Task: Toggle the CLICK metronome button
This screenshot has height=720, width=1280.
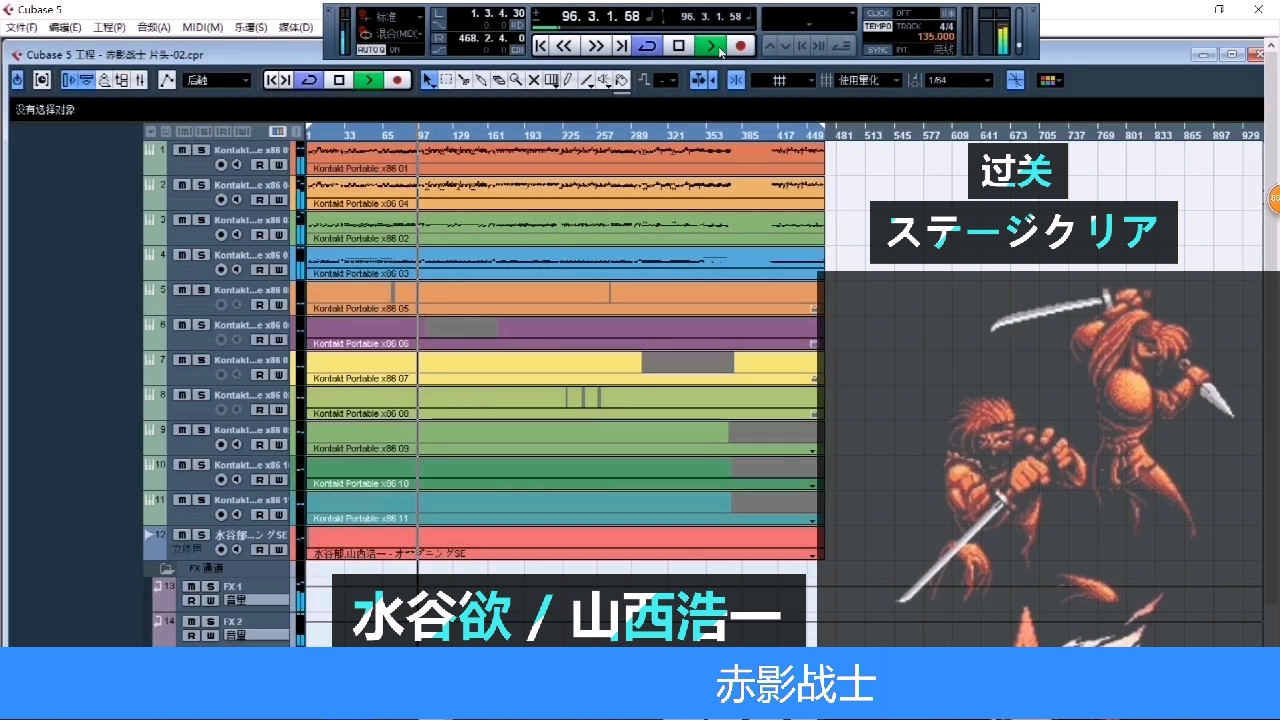Action: [x=878, y=13]
